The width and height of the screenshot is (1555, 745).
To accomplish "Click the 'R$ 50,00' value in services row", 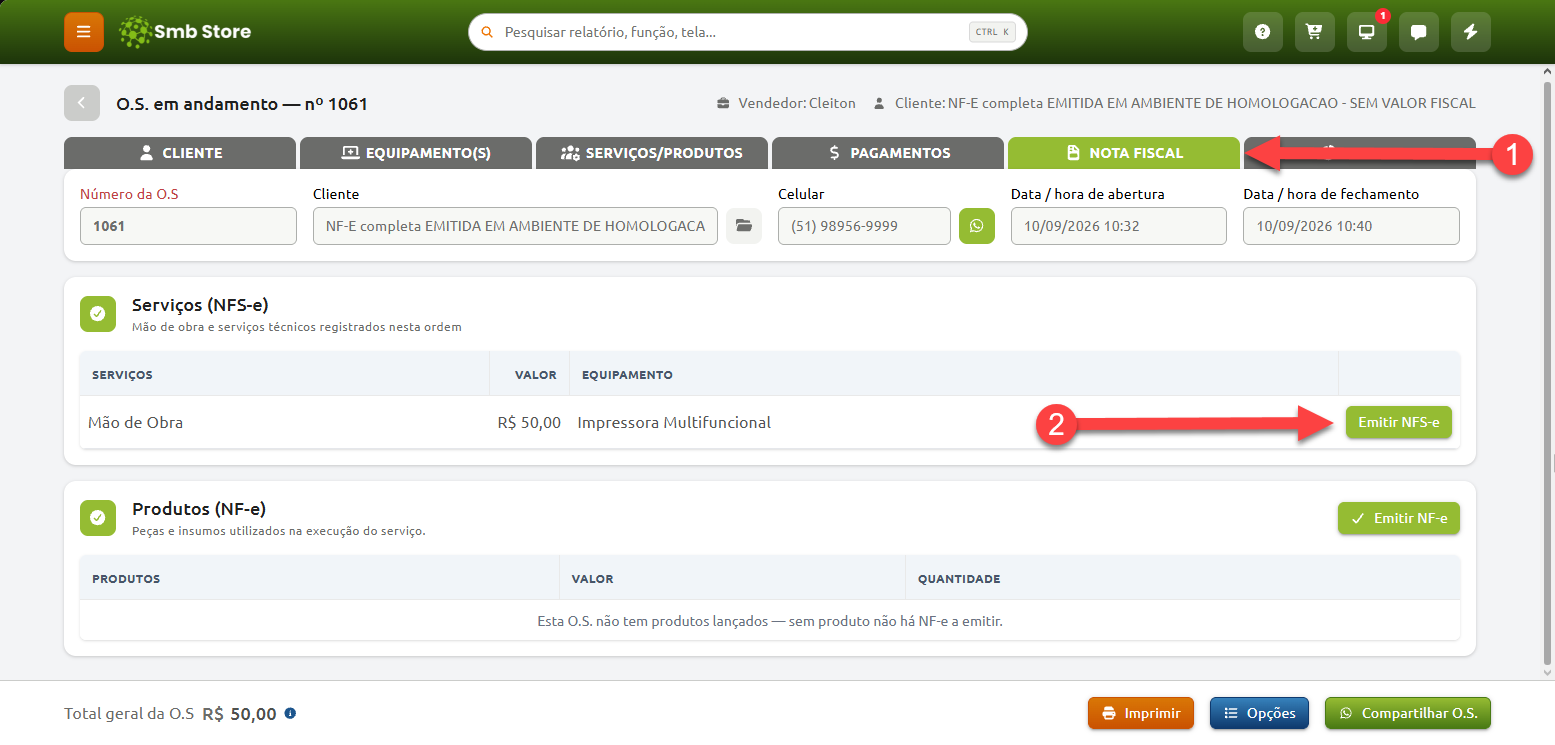I will click(529, 422).
